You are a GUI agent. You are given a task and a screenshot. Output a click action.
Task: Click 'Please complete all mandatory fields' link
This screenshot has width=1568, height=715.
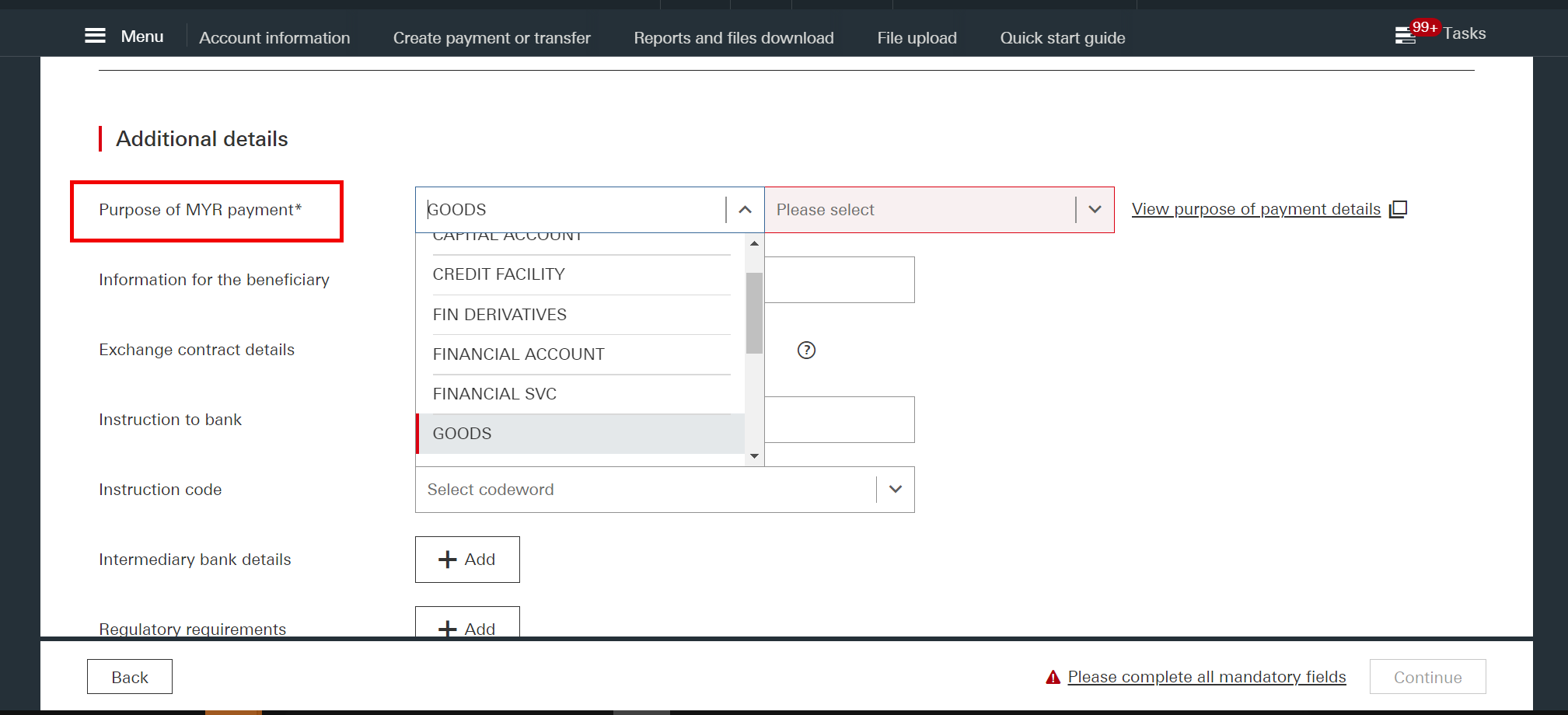pyautogui.click(x=1207, y=677)
